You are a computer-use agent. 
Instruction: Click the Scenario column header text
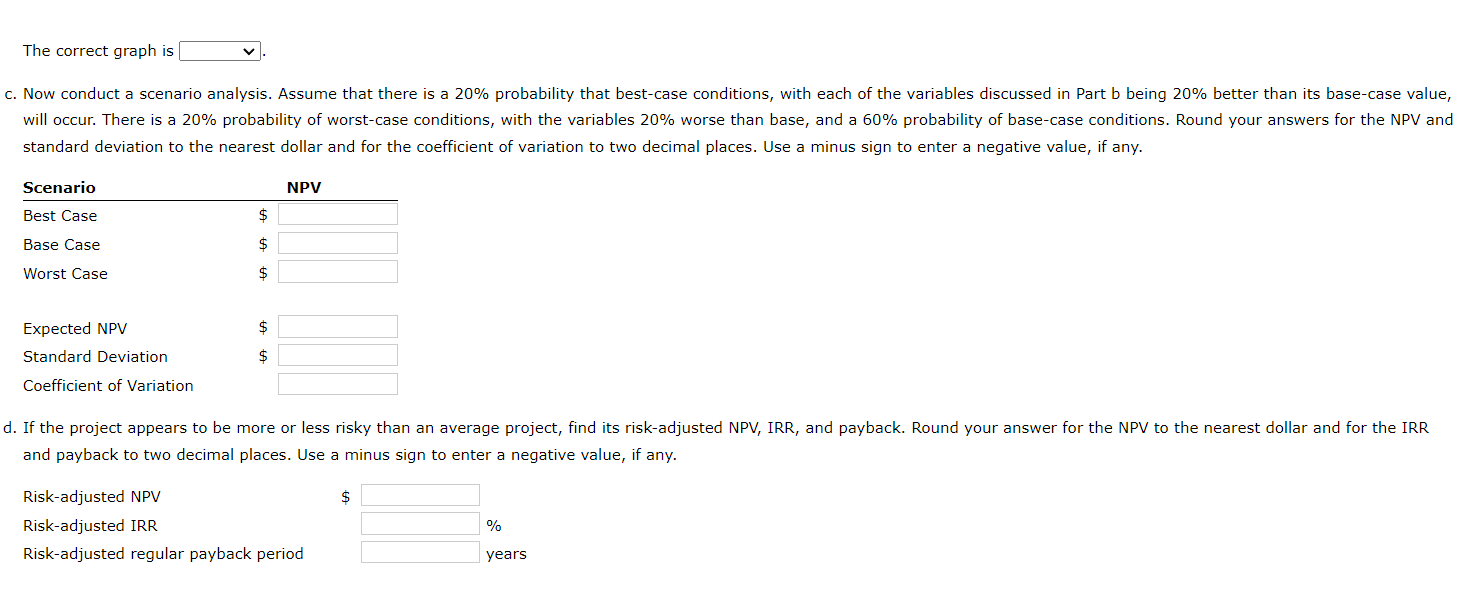(59, 187)
